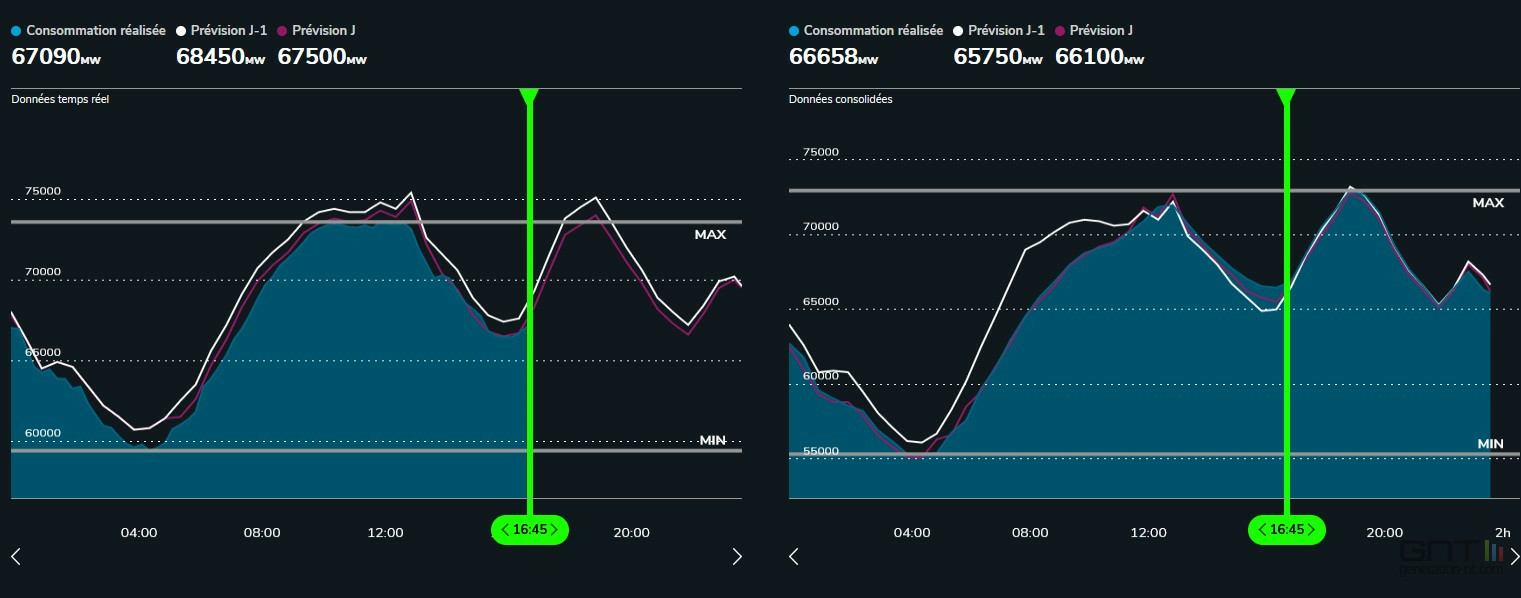Step forward time with the 16:45 right chevron, real-time chart
The width and height of the screenshot is (1521, 598).
pyautogui.click(x=555, y=530)
